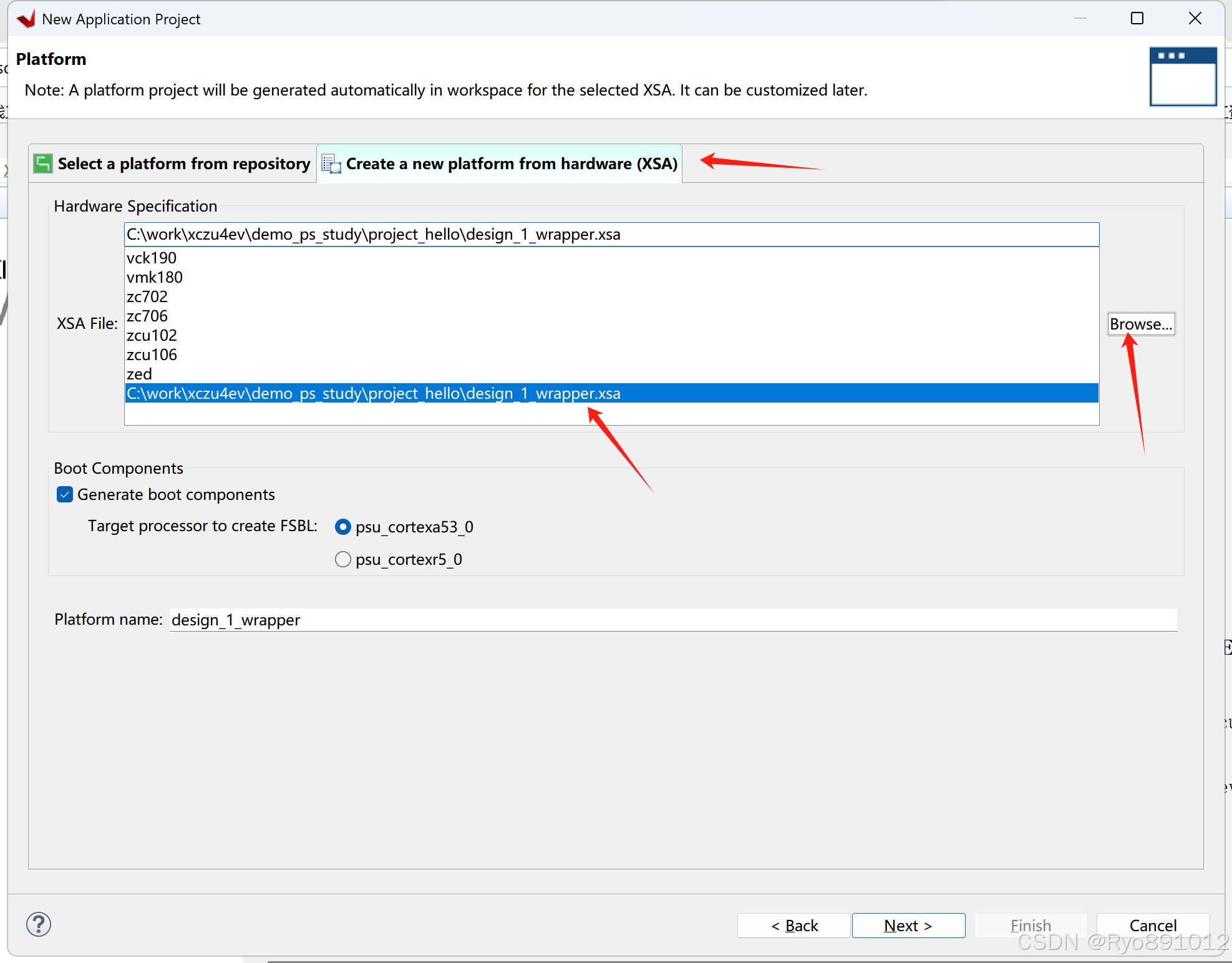Image resolution: width=1232 pixels, height=963 pixels.
Task: Maximize the New Application Project dialog
Action: [x=1137, y=19]
